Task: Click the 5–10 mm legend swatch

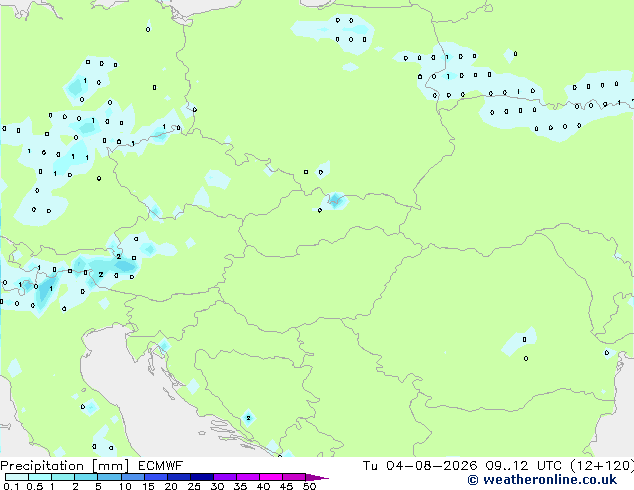Action: pyautogui.click(x=109, y=477)
